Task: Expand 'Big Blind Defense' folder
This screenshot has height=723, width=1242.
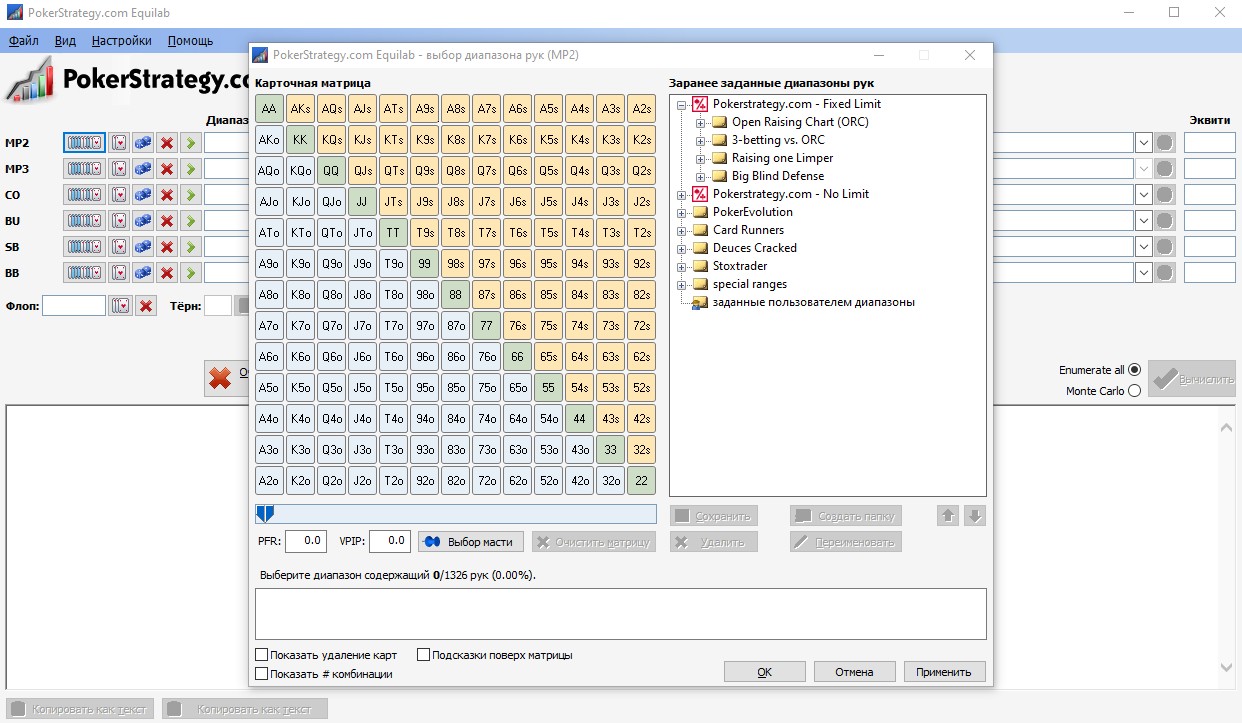Action: click(701, 176)
